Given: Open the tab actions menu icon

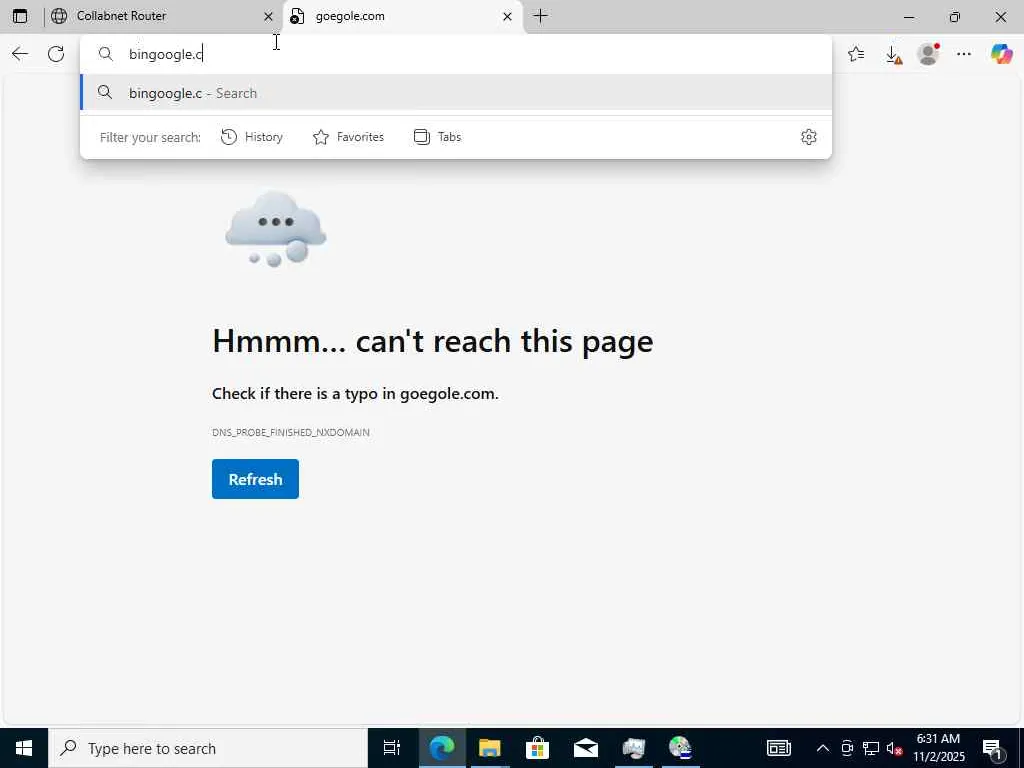Looking at the screenshot, I should click(20, 16).
